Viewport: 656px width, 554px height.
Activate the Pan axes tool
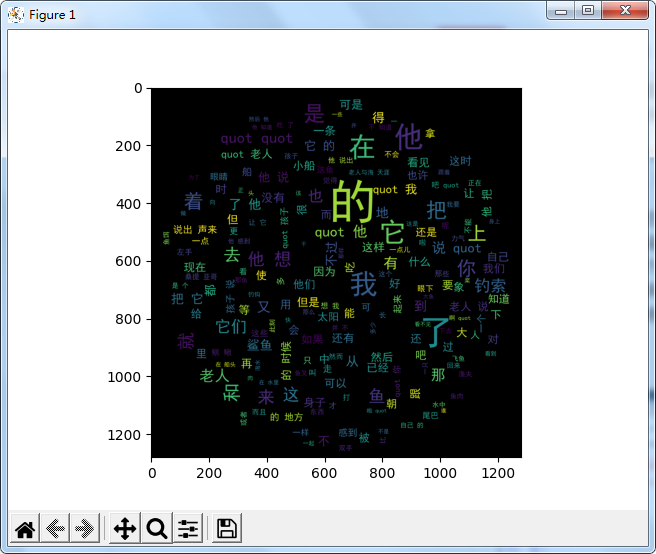pyautogui.click(x=125, y=528)
